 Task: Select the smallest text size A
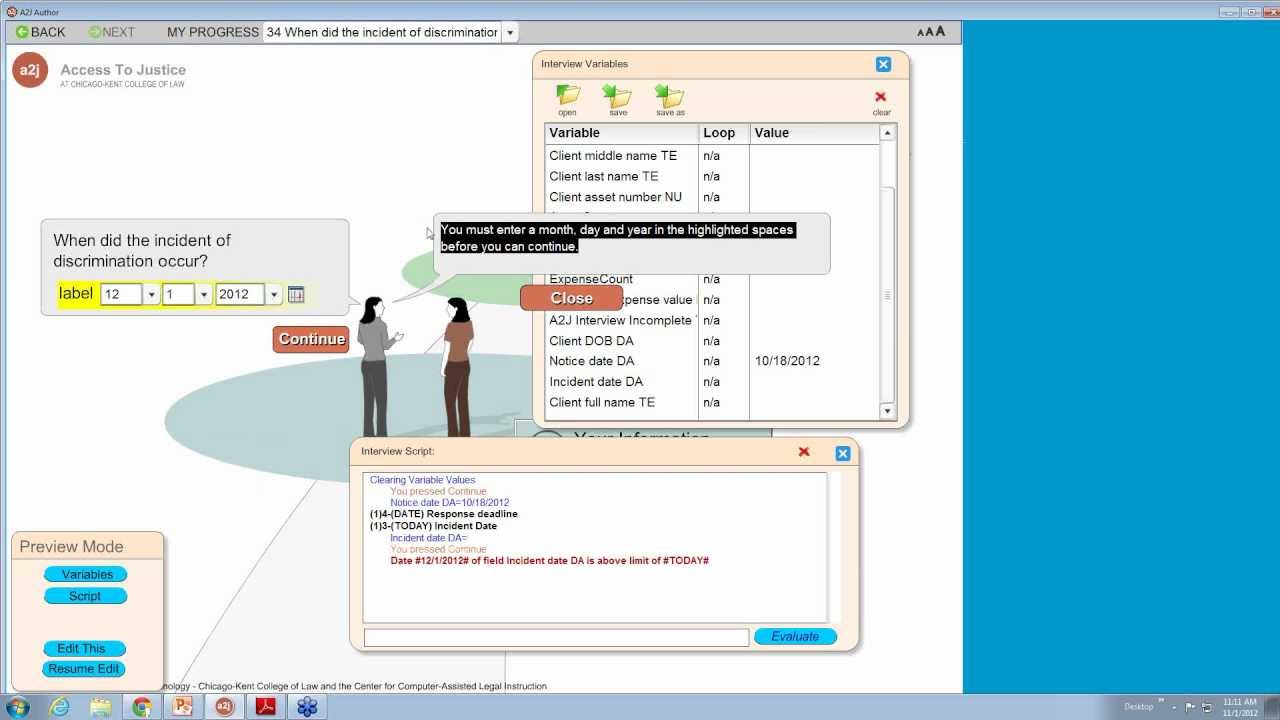coord(919,32)
